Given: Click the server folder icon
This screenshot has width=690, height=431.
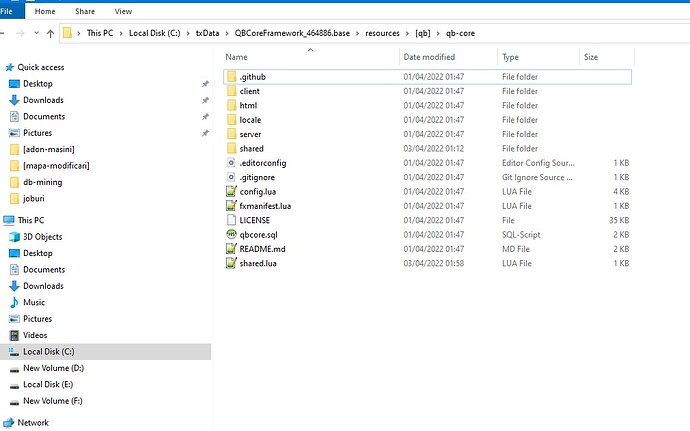Looking at the screenshot, I should click(231, 134).
